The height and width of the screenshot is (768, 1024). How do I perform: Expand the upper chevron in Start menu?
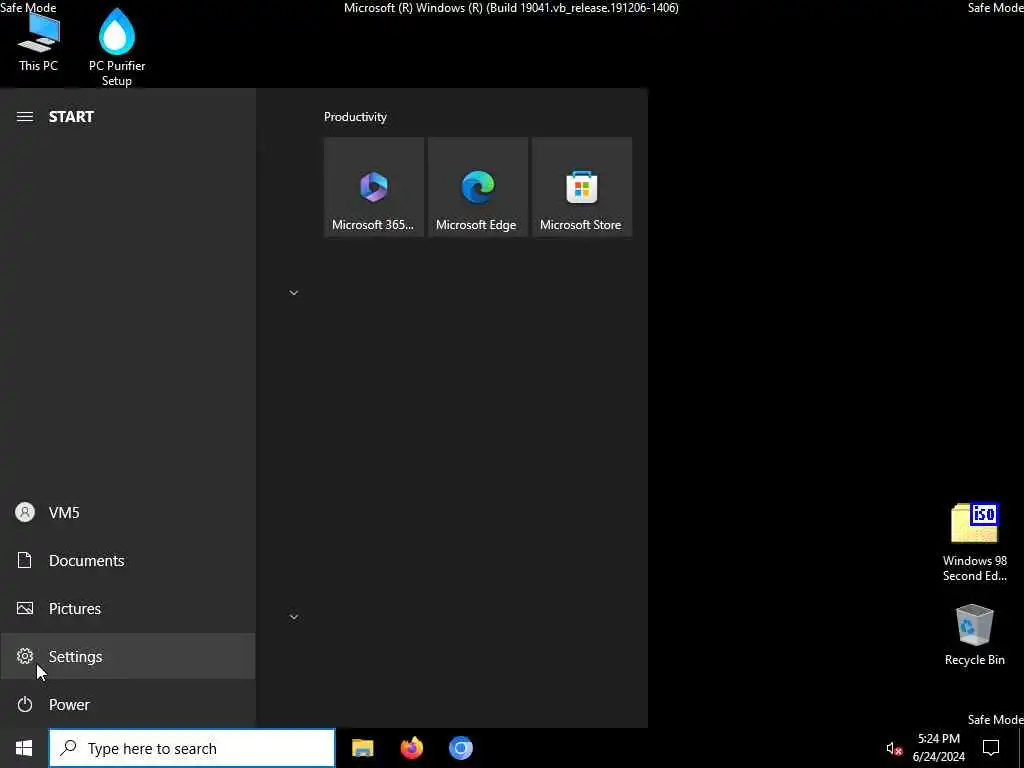294,293
